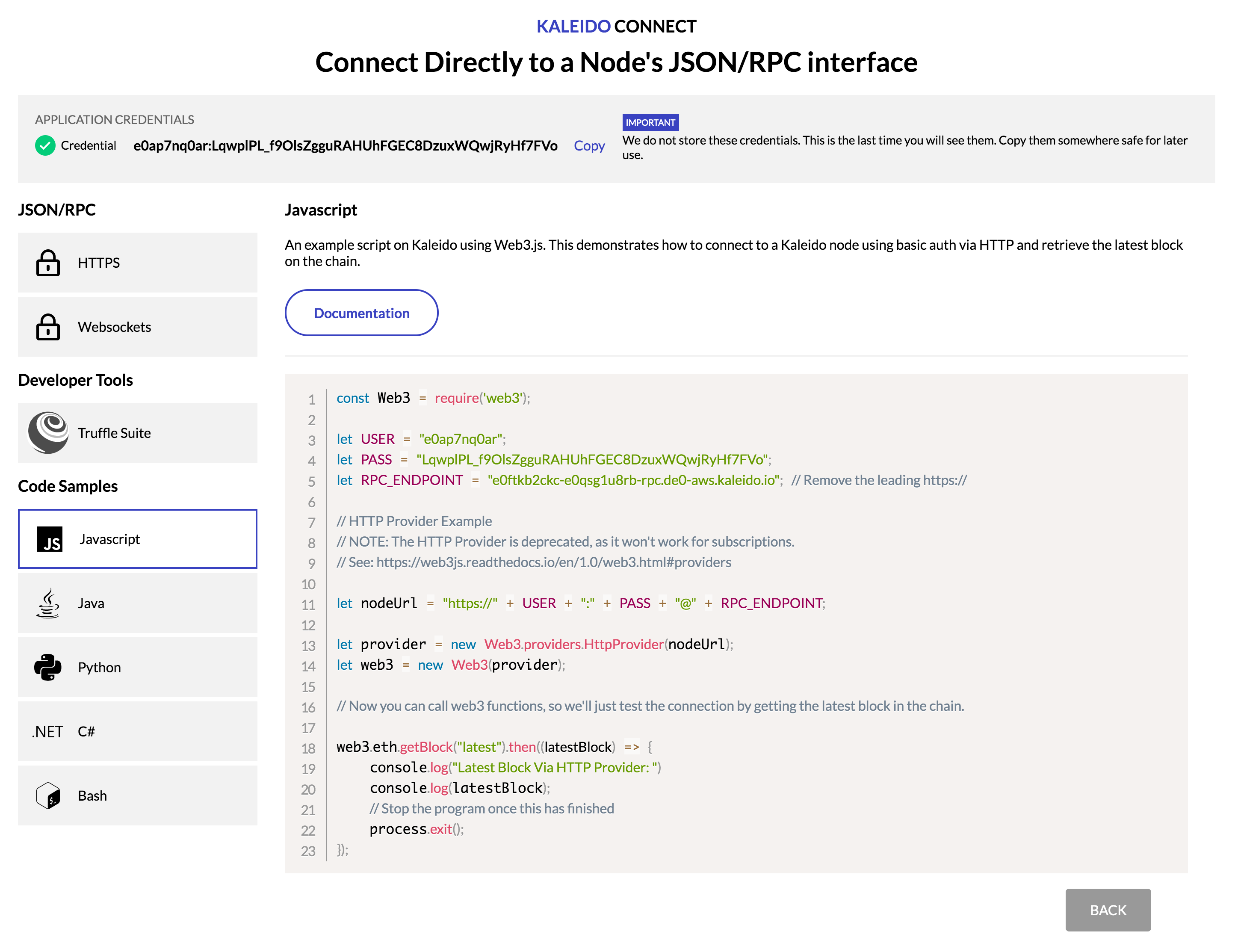Viewport: 1235px width, 952px height.
Task: Select the Documentation button link
Action: (362, 313)
